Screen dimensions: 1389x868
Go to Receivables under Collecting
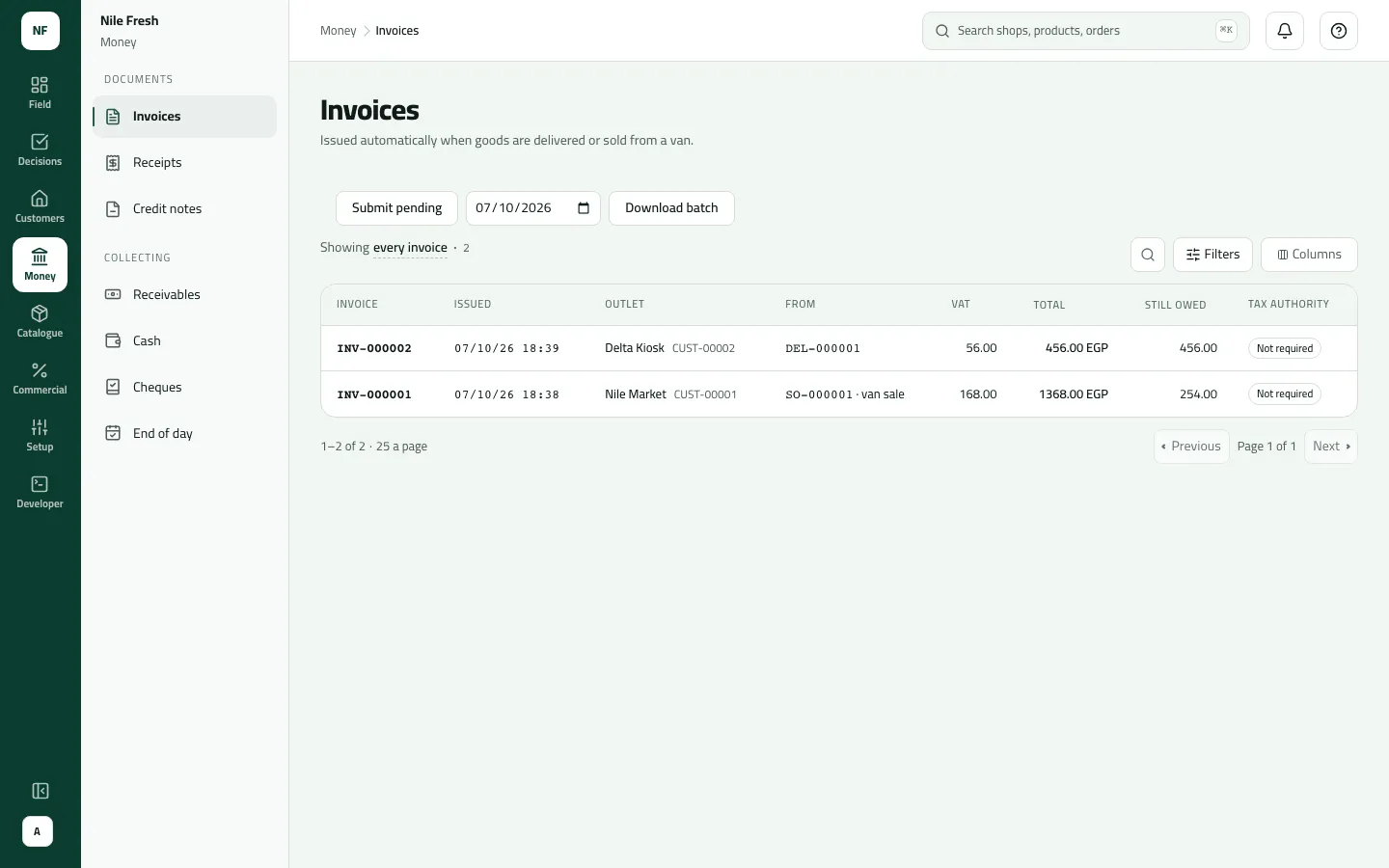(x=184, y=295)
